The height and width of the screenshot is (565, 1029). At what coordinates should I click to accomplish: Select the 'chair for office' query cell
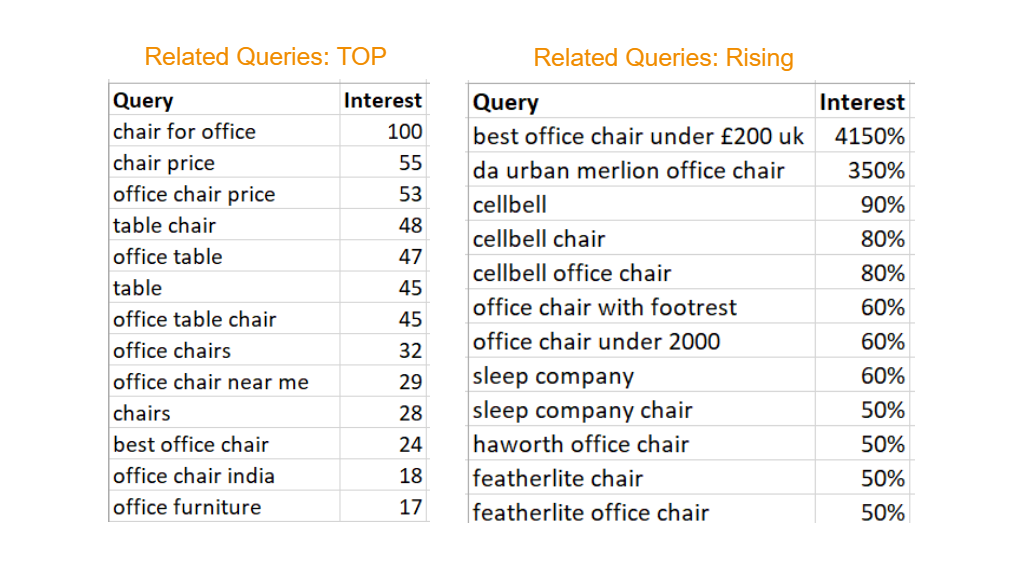(185, 132)
